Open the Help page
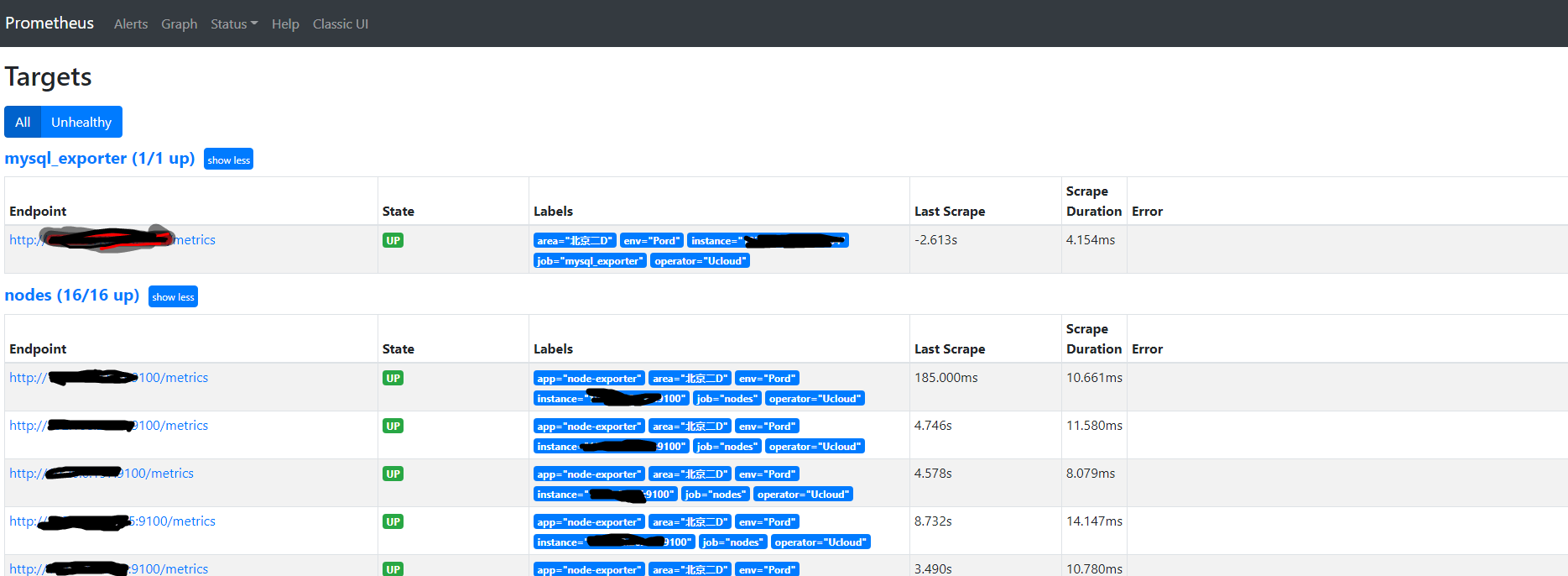The height and width of the screenshot is (576, 1568). click(285, 24)
